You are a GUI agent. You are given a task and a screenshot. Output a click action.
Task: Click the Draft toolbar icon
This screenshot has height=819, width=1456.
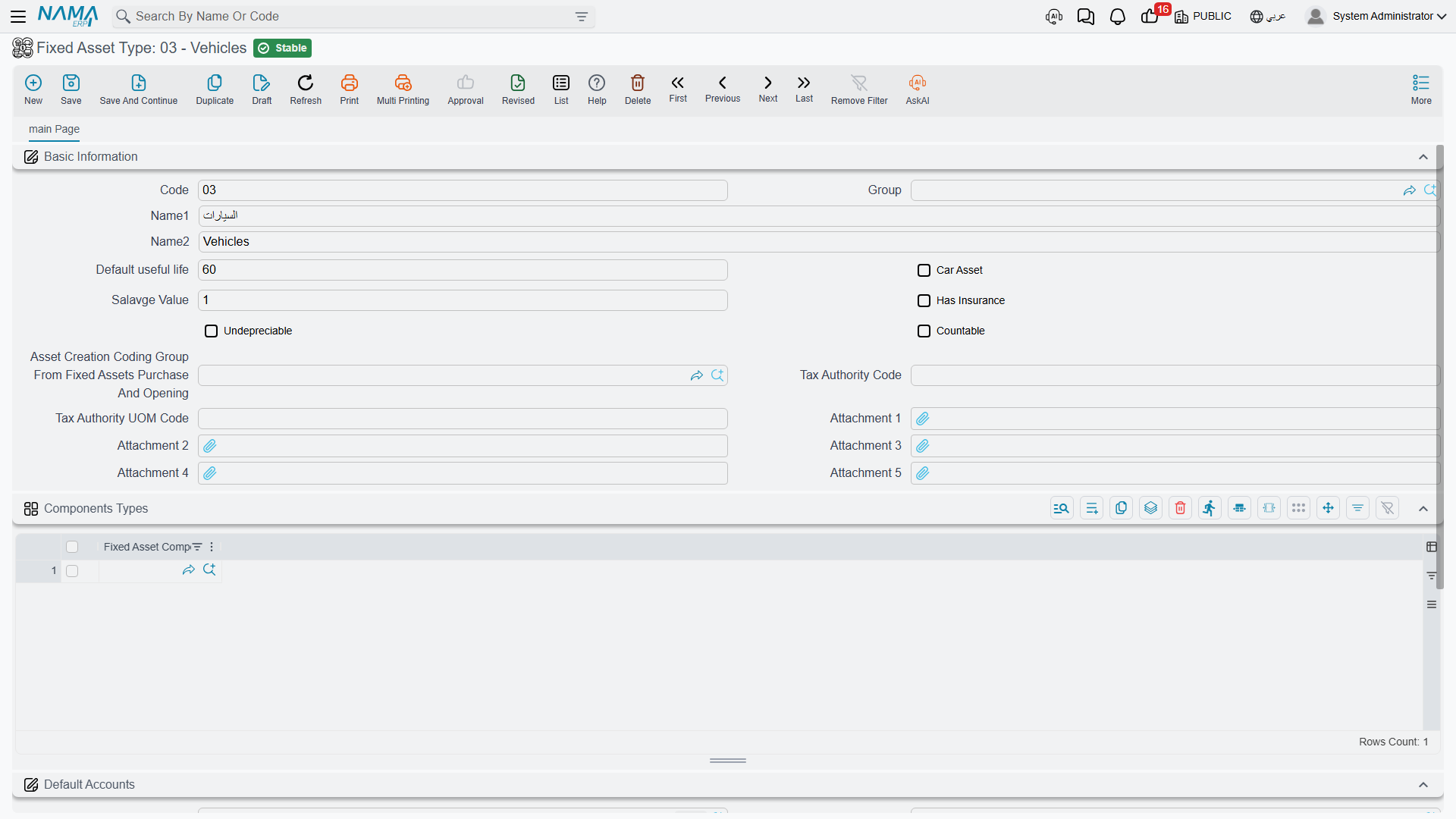click(x=262, y=89)
